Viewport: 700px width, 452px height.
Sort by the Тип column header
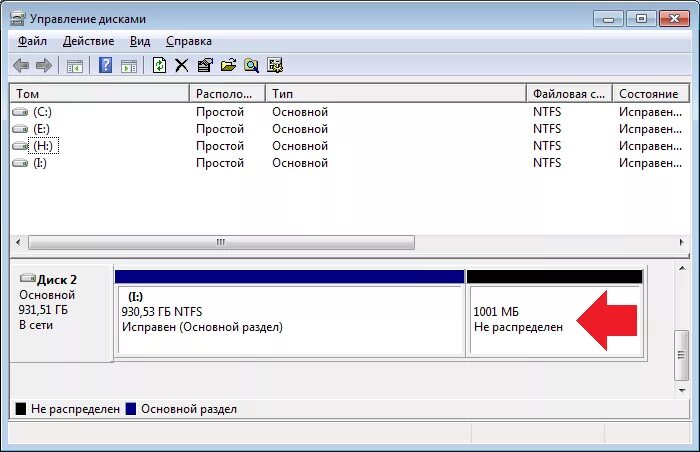pos(396,94)
